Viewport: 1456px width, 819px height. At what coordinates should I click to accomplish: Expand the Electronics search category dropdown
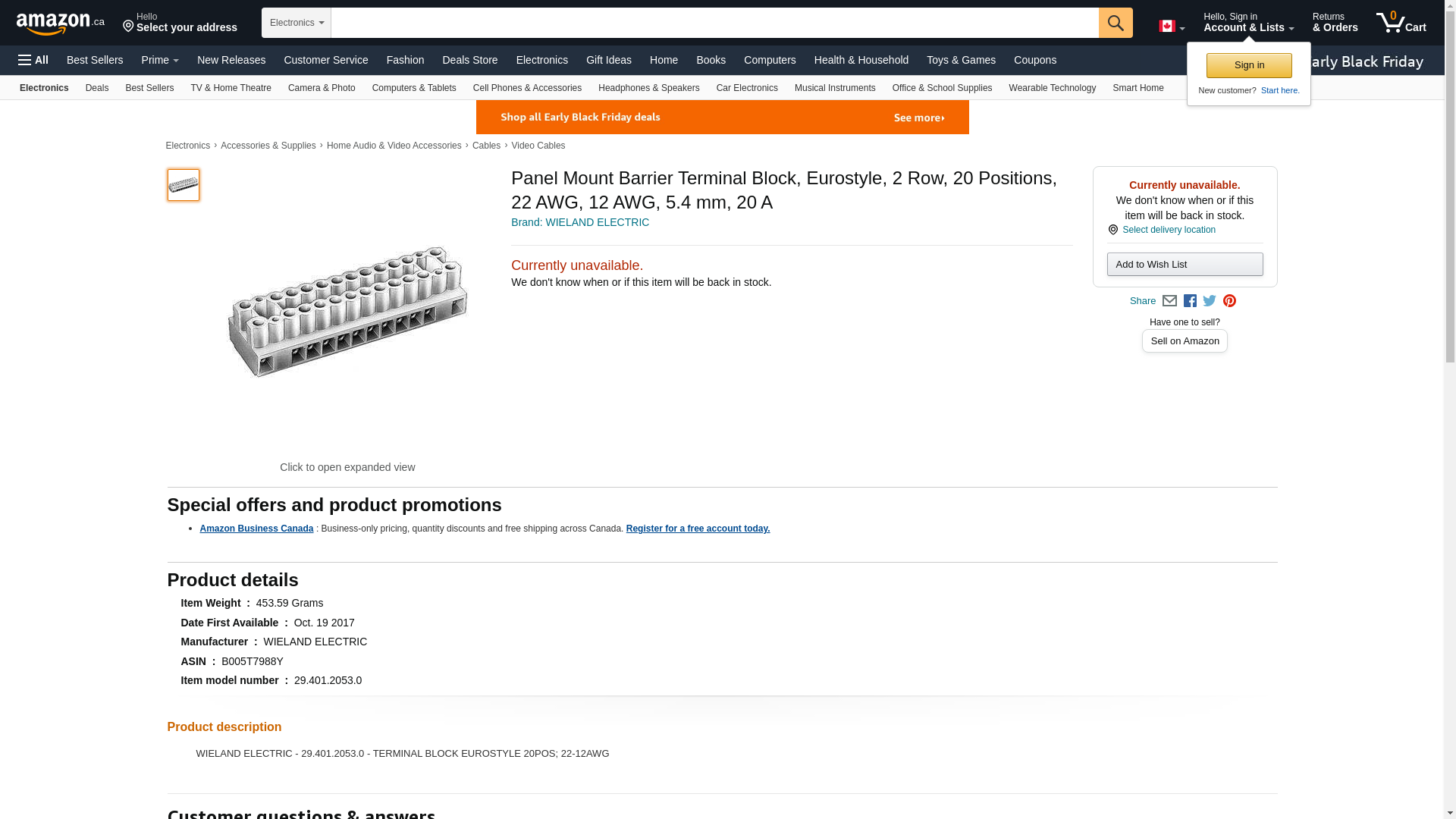[296, 23]
